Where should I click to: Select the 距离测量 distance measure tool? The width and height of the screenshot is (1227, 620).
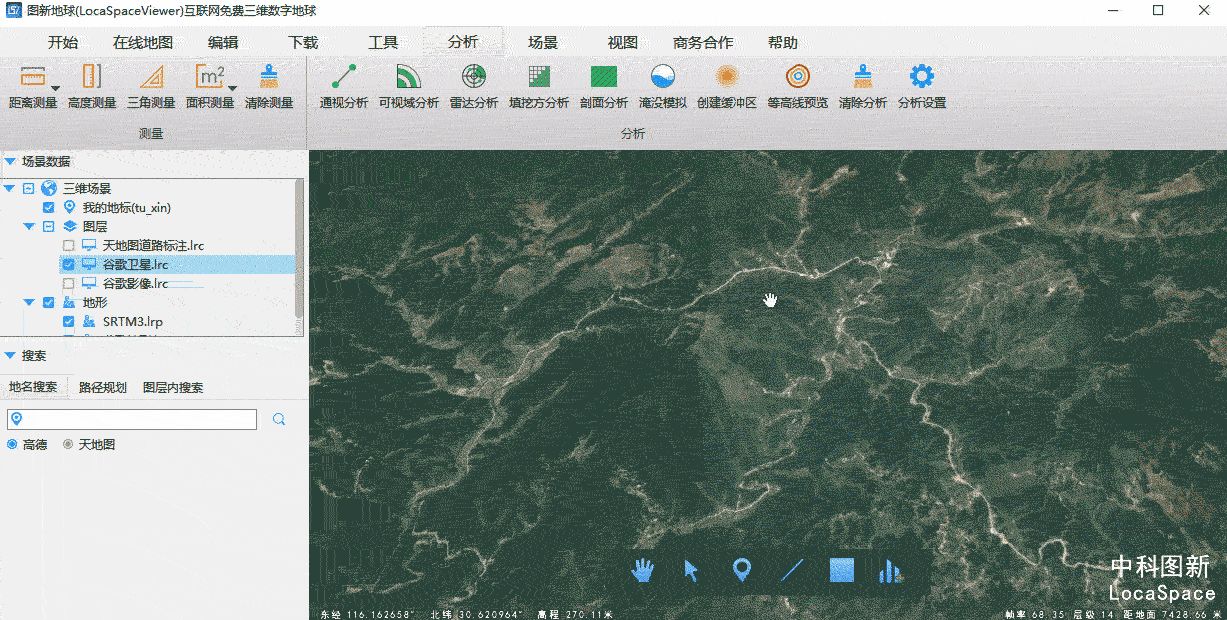(32, 86)
